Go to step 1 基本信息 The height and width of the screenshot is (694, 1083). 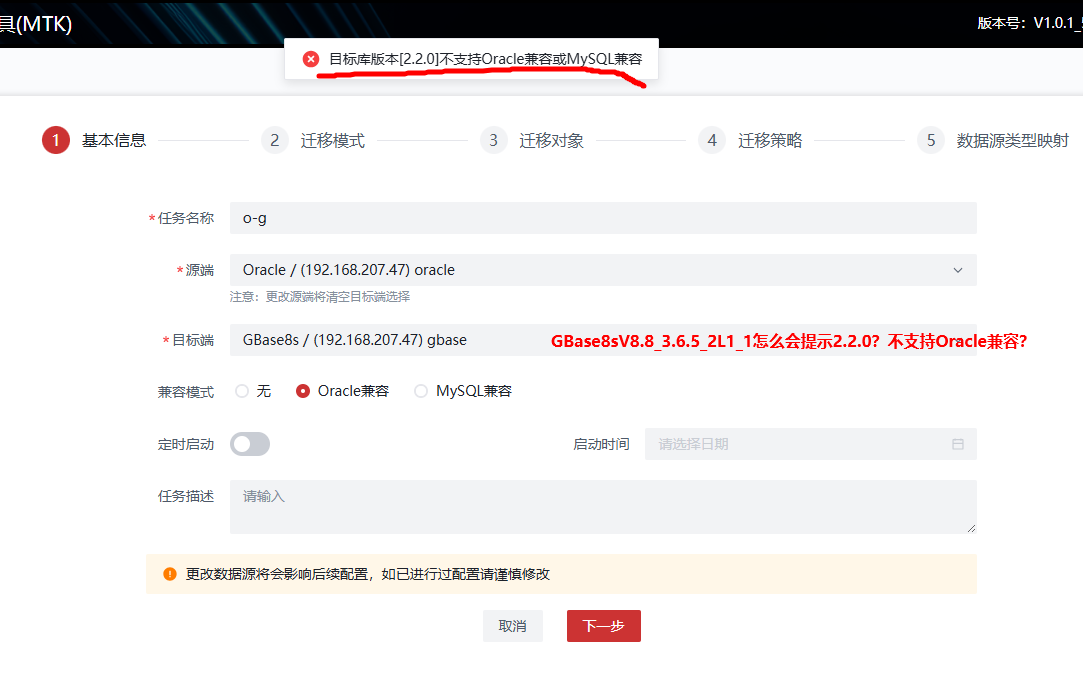pos(94,140)
